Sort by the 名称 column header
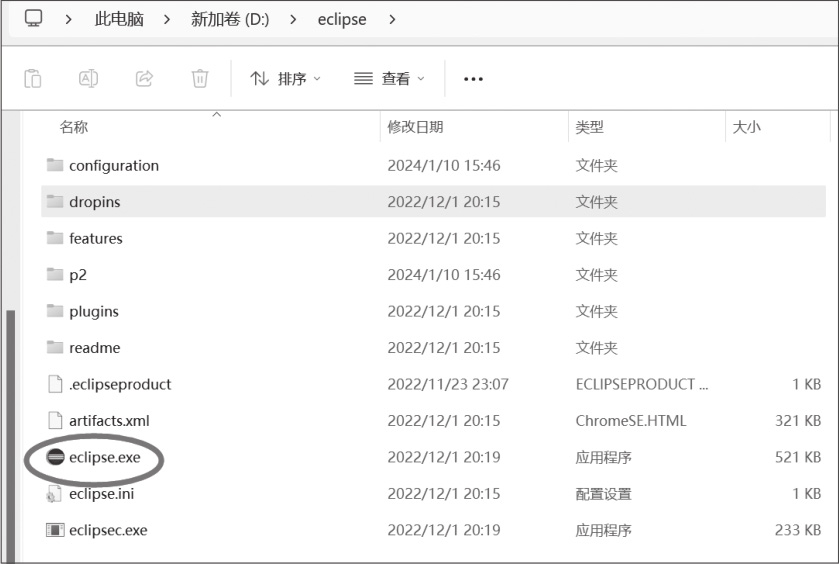 point(74,127)
